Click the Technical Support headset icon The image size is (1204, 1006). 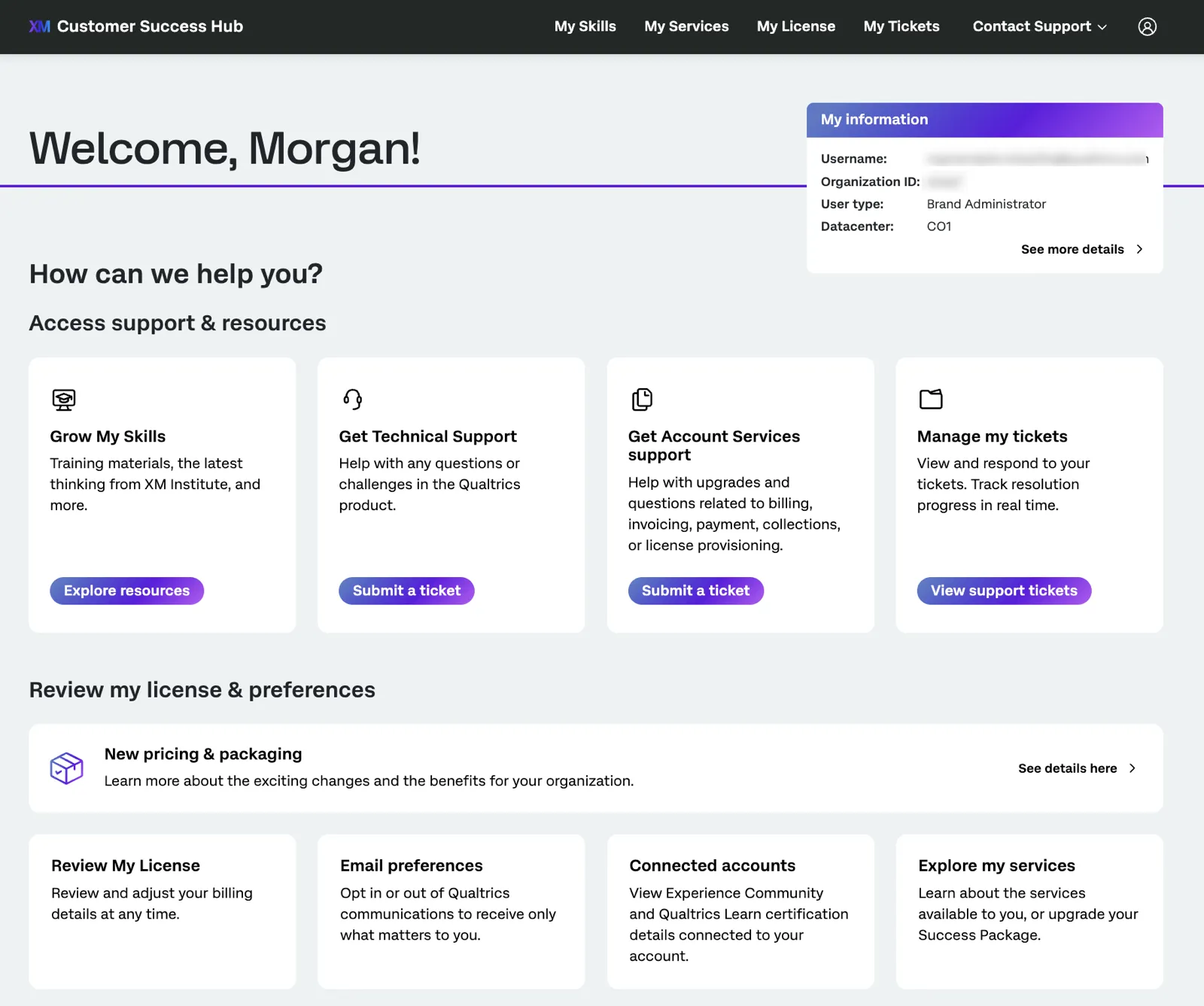click(x=352, y=399)
